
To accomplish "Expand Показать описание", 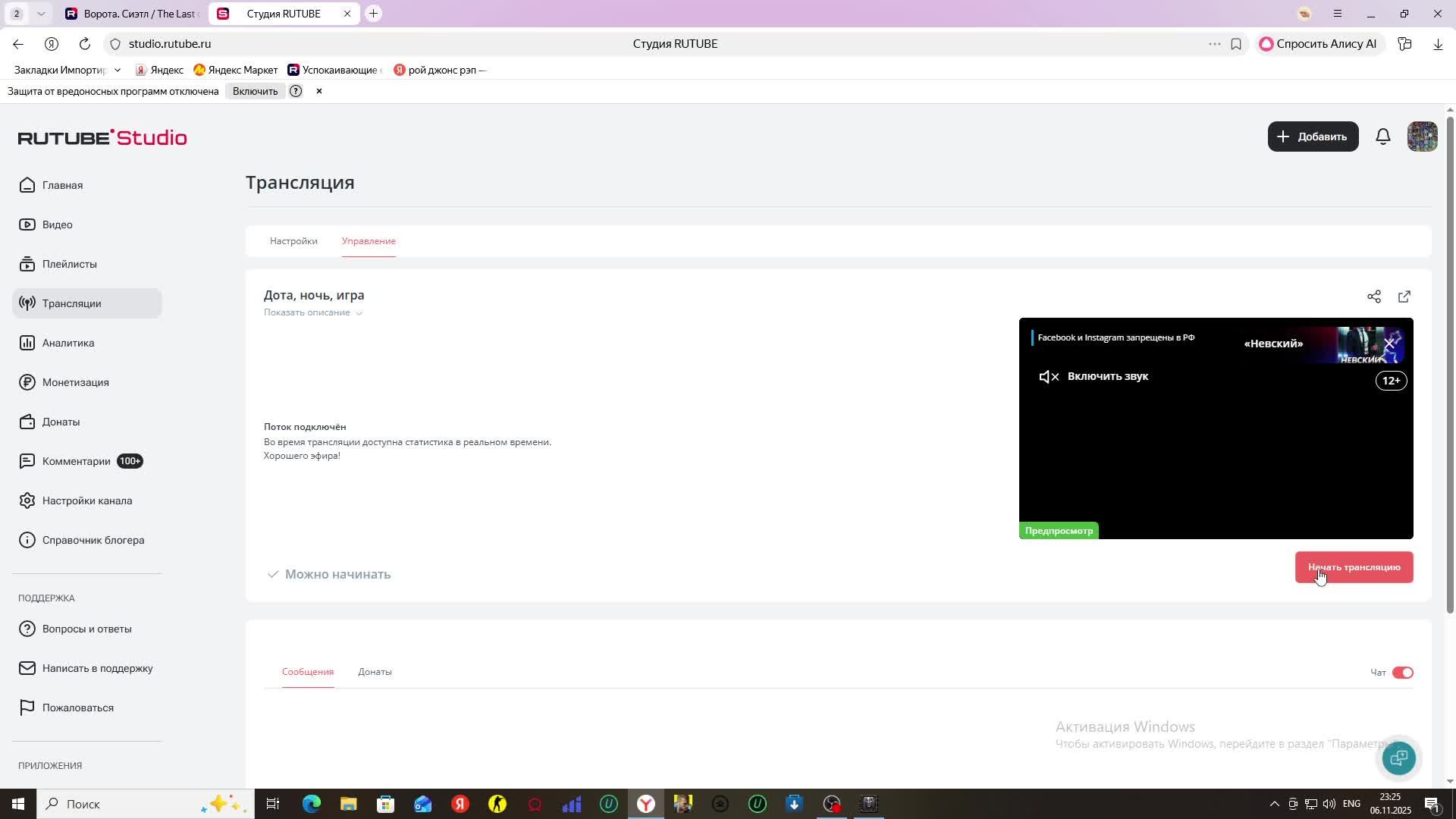I will [312, 312].
